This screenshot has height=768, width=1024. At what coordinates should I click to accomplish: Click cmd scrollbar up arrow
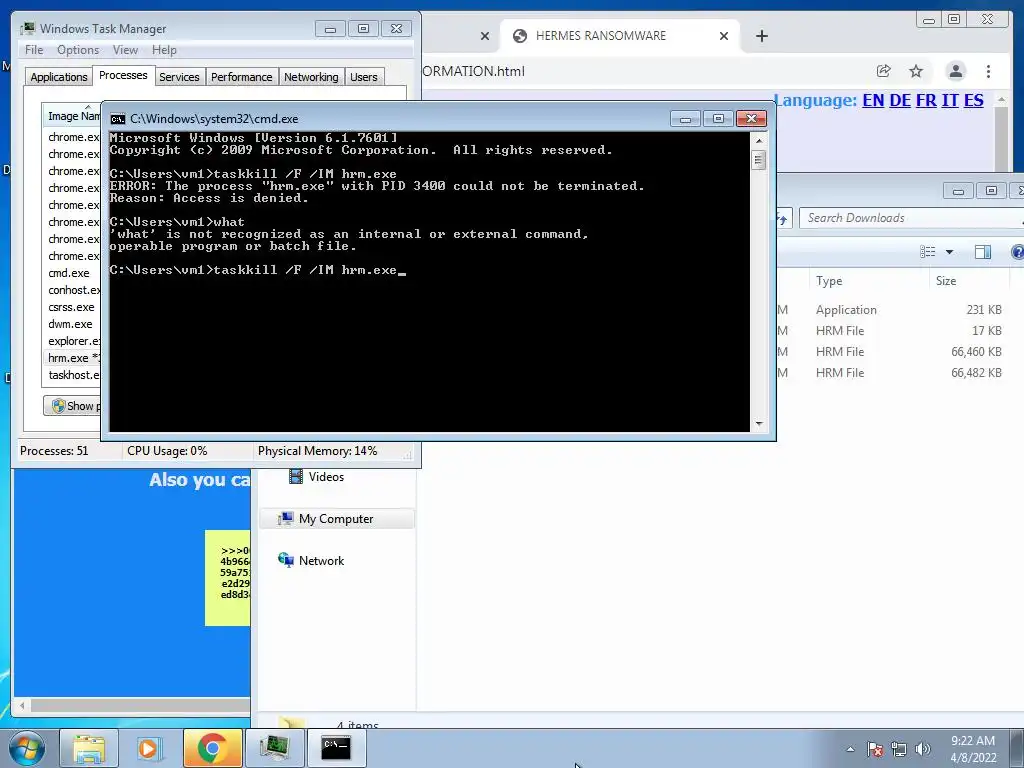pyautogui.click(x=758, y=140)
